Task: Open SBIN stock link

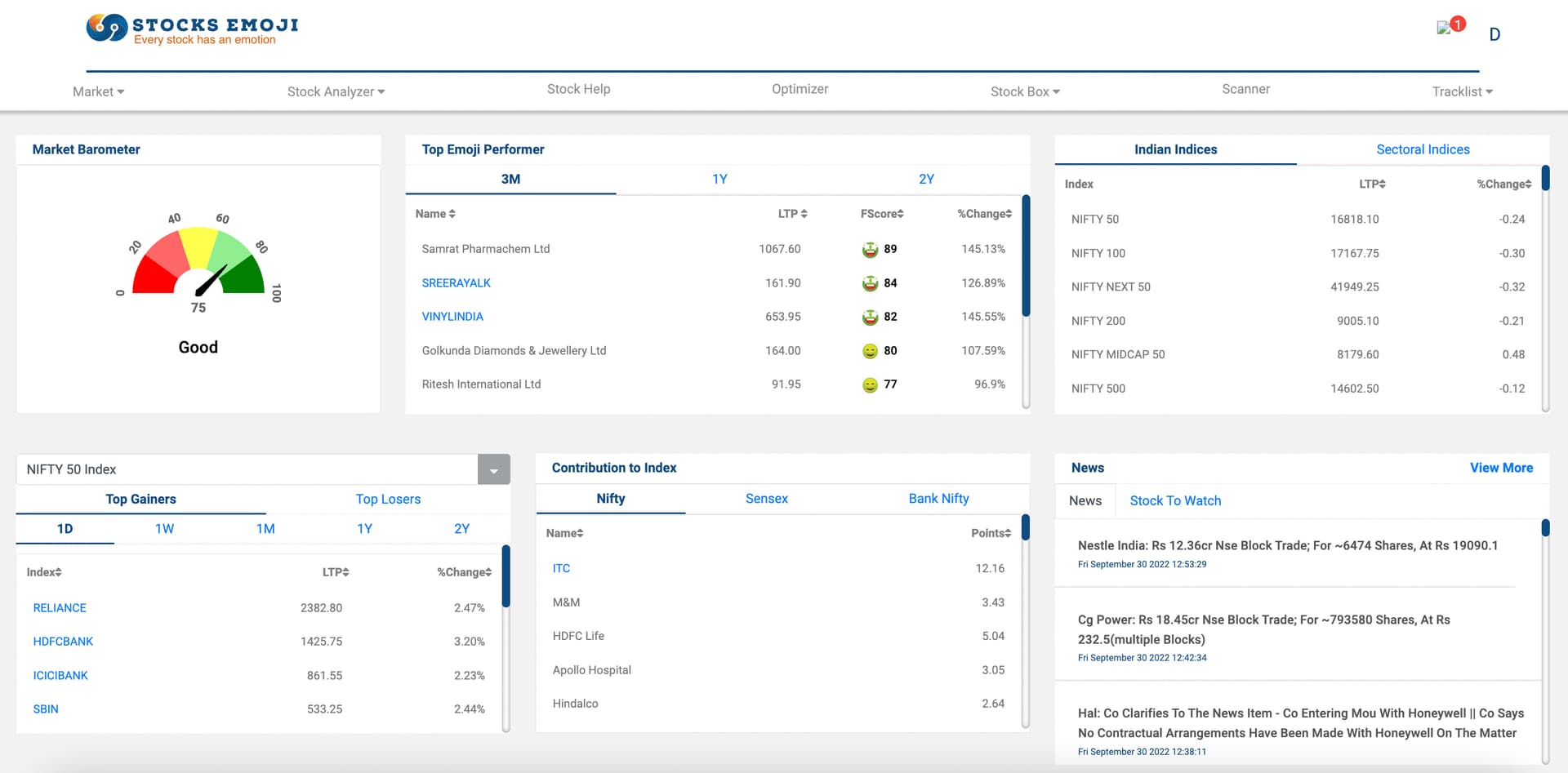Action: [x=46, y=709]
